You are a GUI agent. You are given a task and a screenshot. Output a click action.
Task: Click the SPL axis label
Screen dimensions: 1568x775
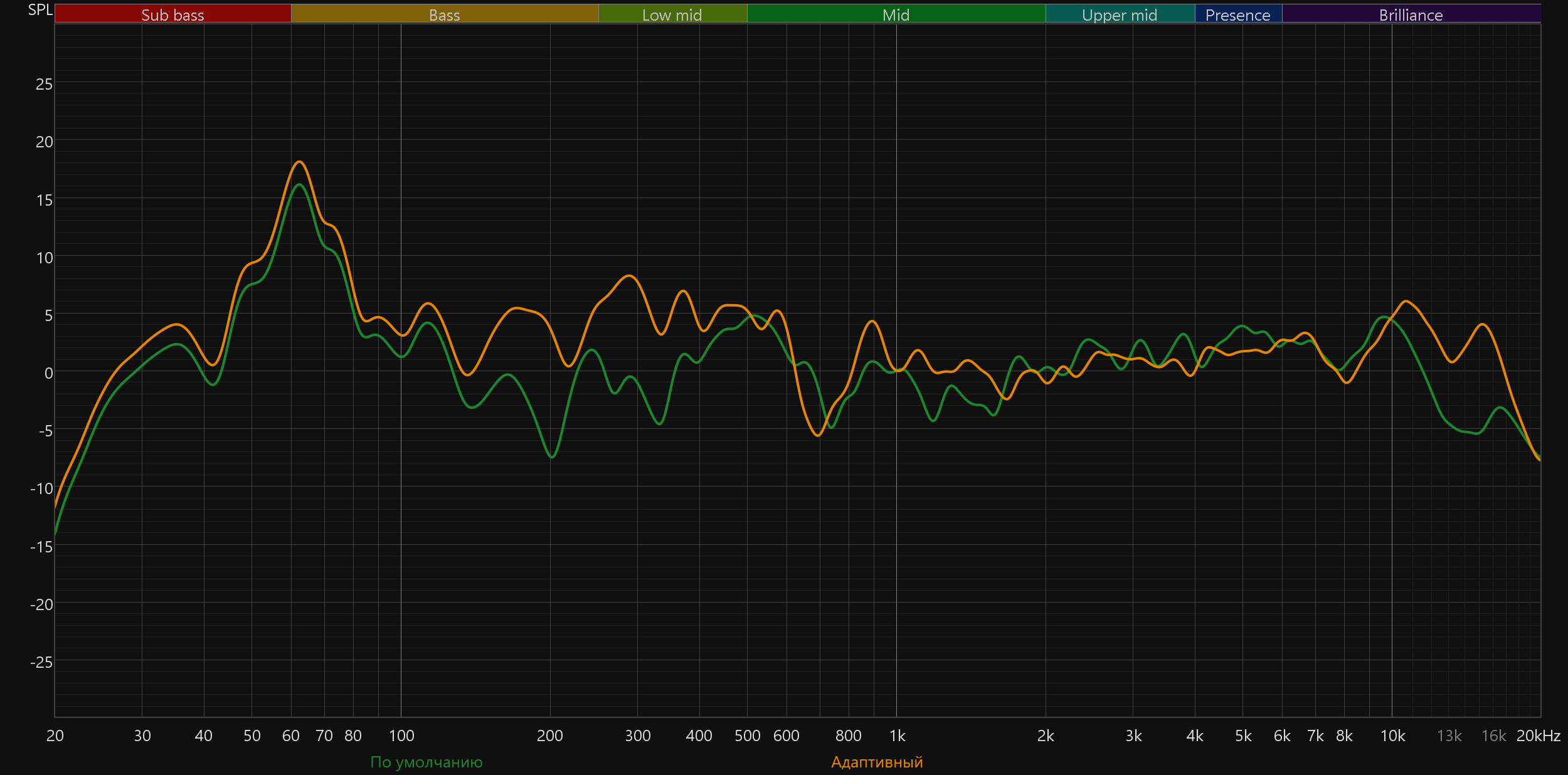coord(40,10)
